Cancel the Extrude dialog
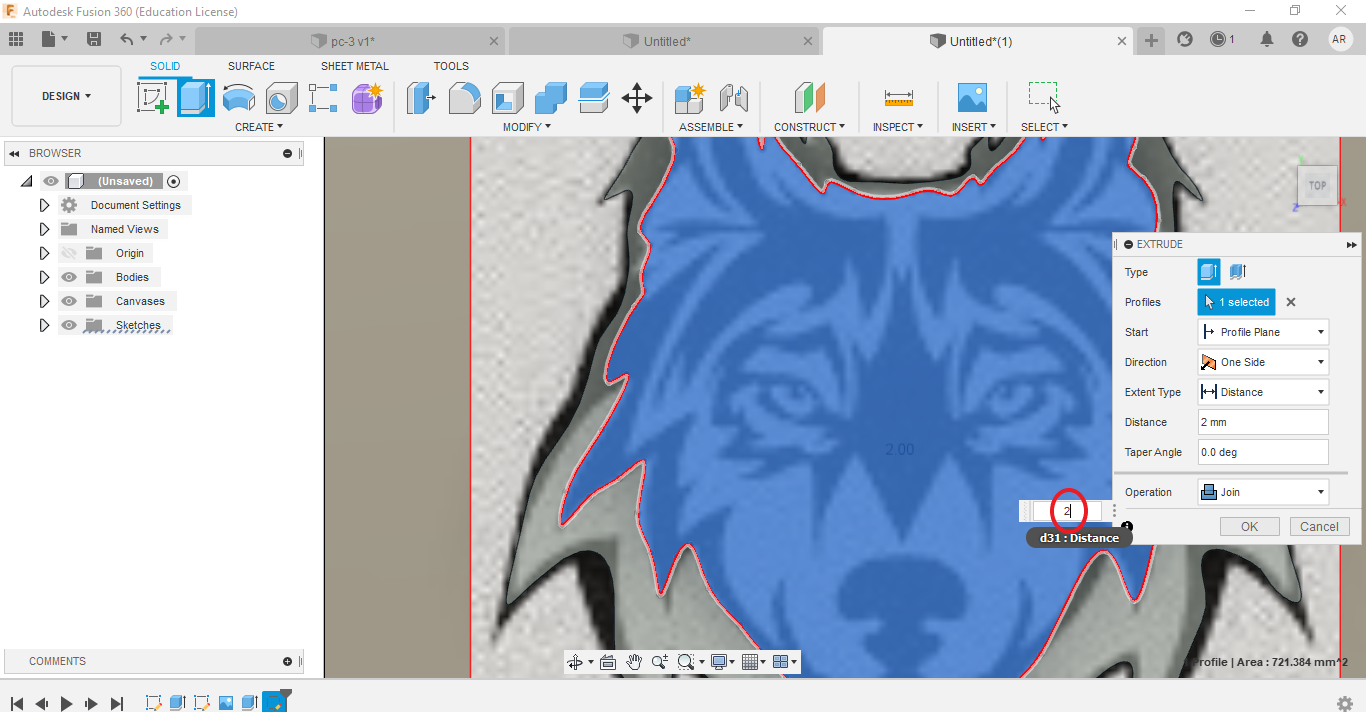This screenshot has width=1366, height=712. click(1319, 526)
